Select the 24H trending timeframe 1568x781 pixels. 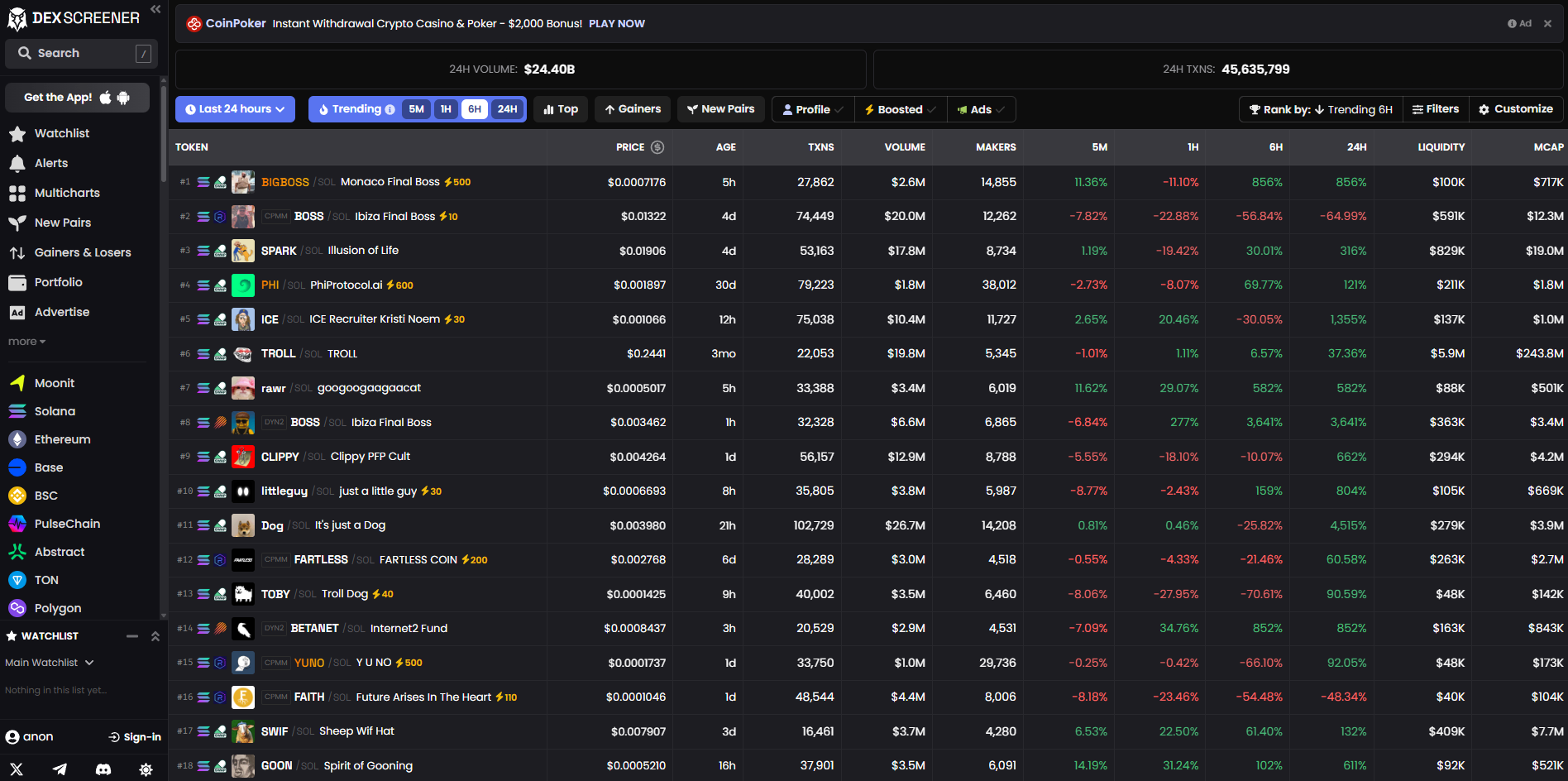coord(507,109)
